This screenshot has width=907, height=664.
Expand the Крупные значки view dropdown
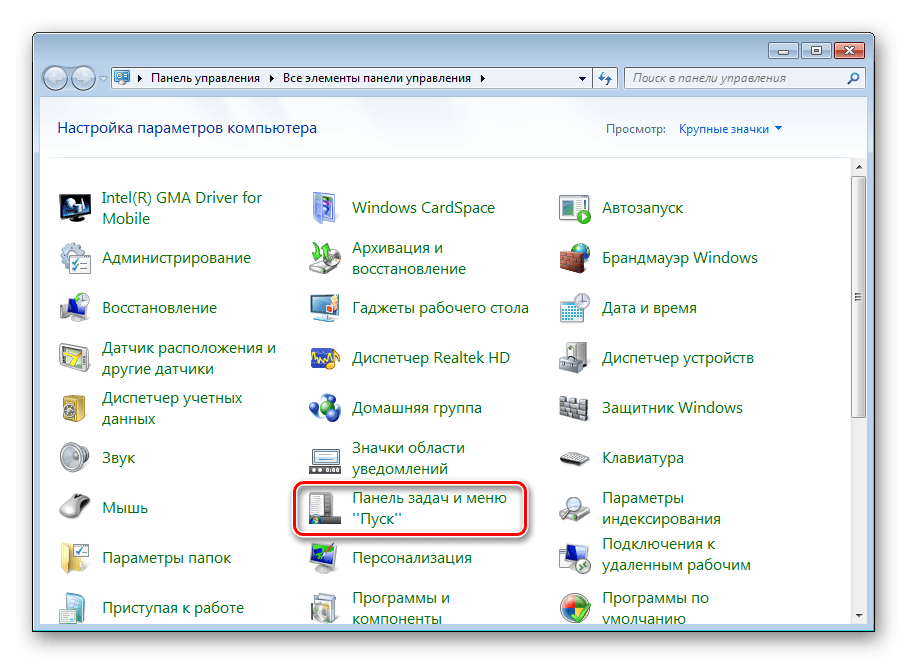click(x=730, y=129)
